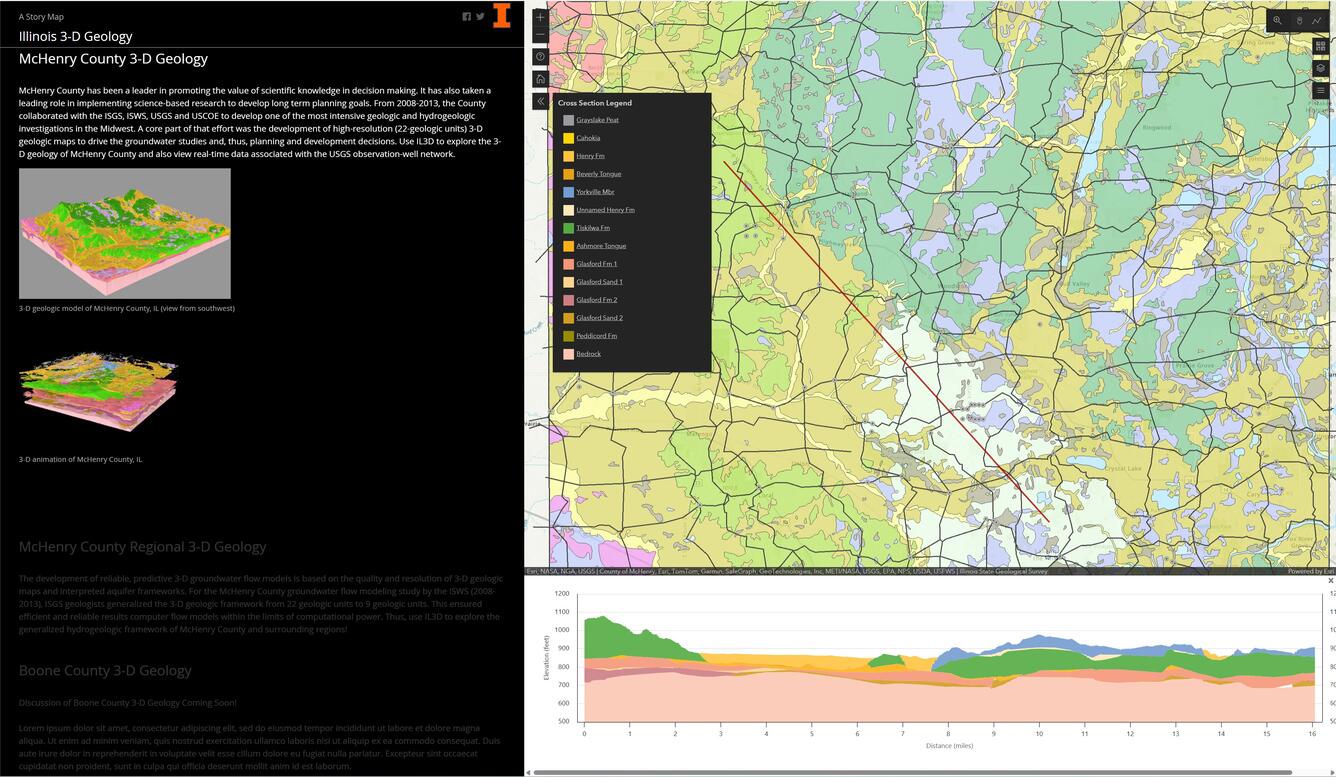Click the zoom out tool on the map
The image size is (1336, 777).
pos(540,32)
